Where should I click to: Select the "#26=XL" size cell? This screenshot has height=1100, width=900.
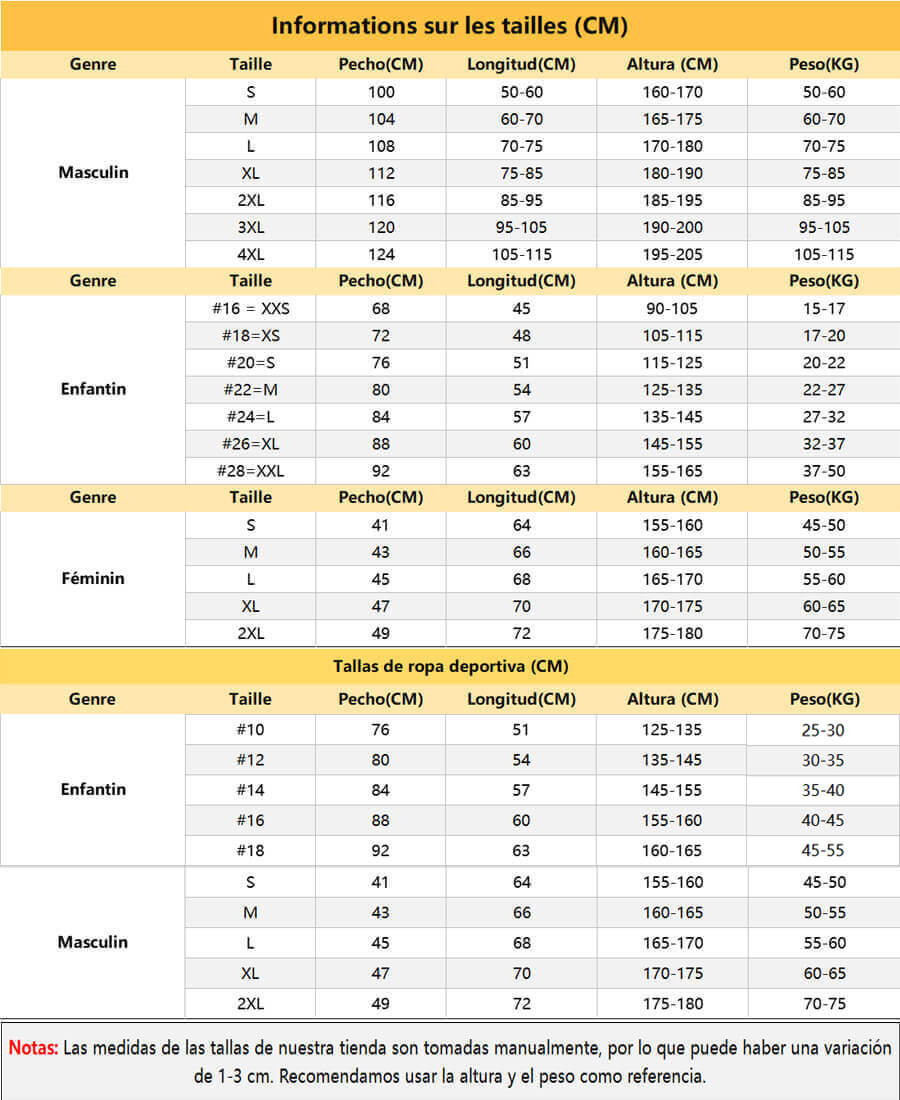point(250,443)
